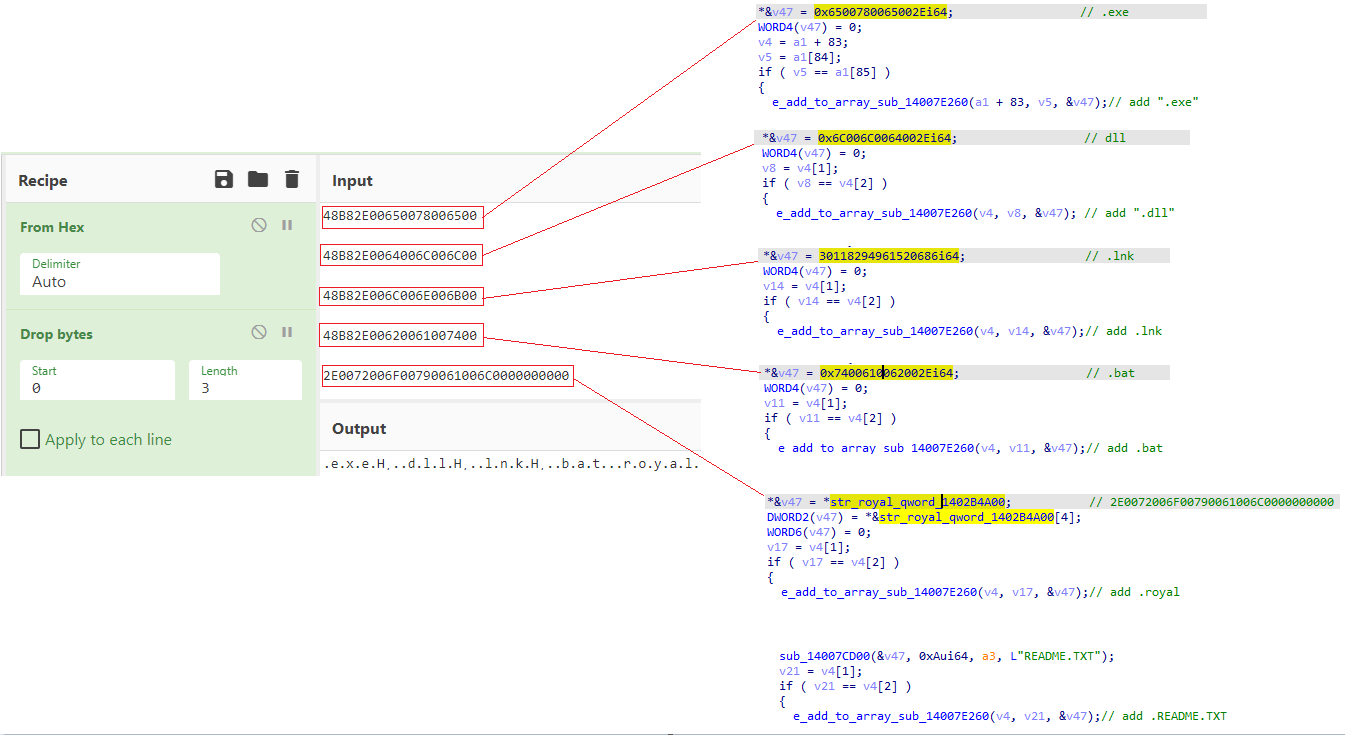Disable the From Hex operation
This screenshot has height=735, width=1345.
pyautogui.click(x=259, y=224)
